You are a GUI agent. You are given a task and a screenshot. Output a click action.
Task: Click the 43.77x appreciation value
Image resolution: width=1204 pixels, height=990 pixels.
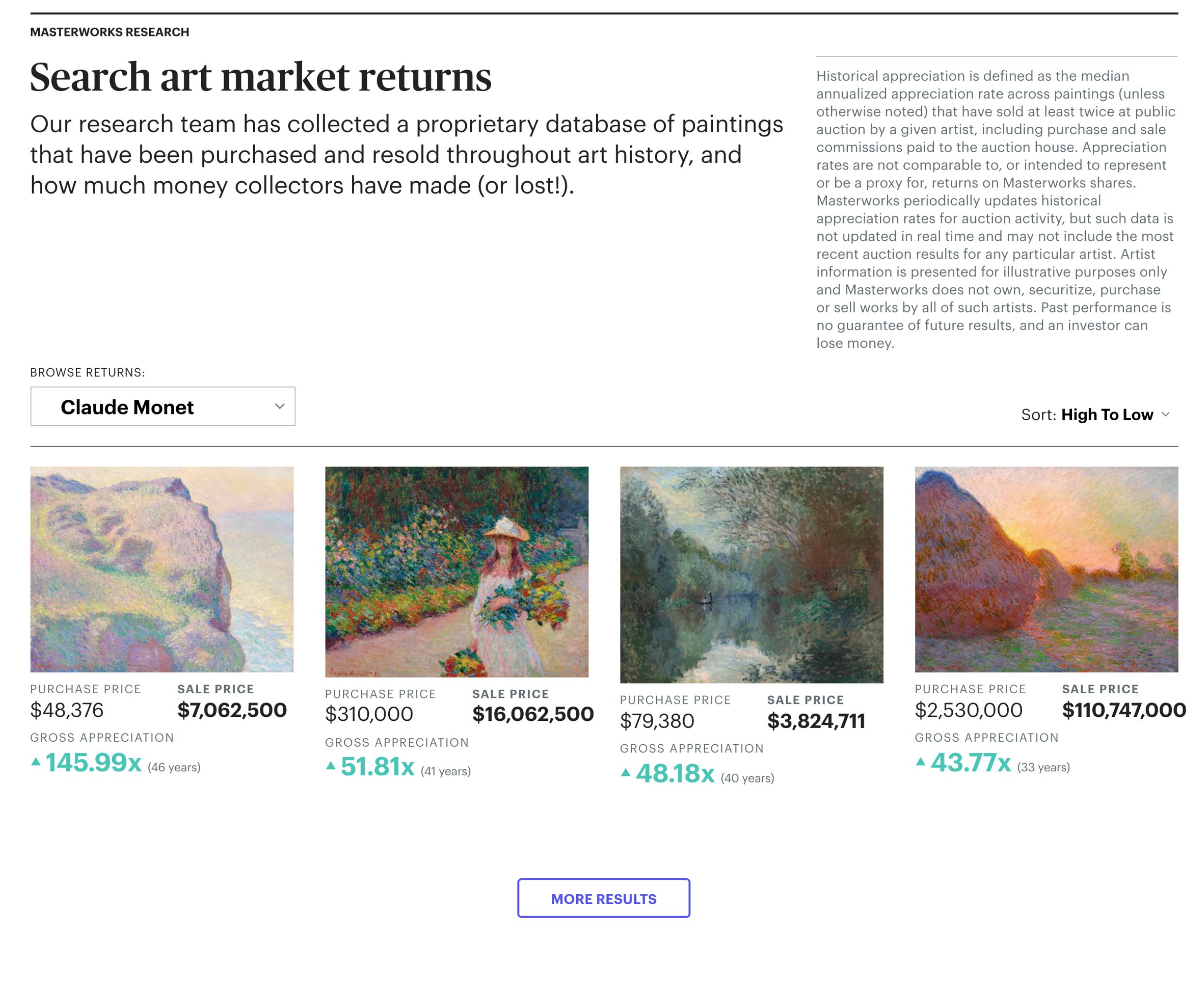970,763
